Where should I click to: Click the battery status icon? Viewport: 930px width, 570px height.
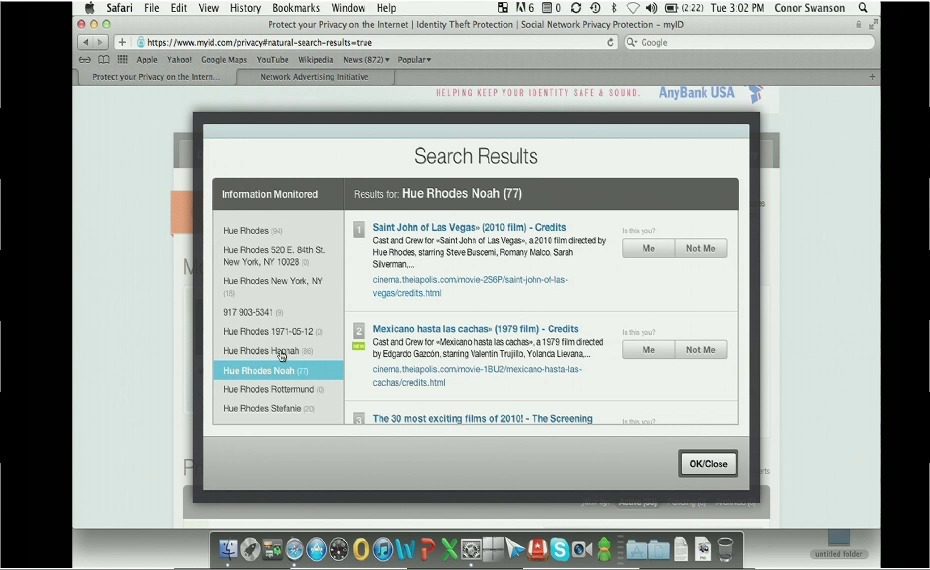click(671, 8)
